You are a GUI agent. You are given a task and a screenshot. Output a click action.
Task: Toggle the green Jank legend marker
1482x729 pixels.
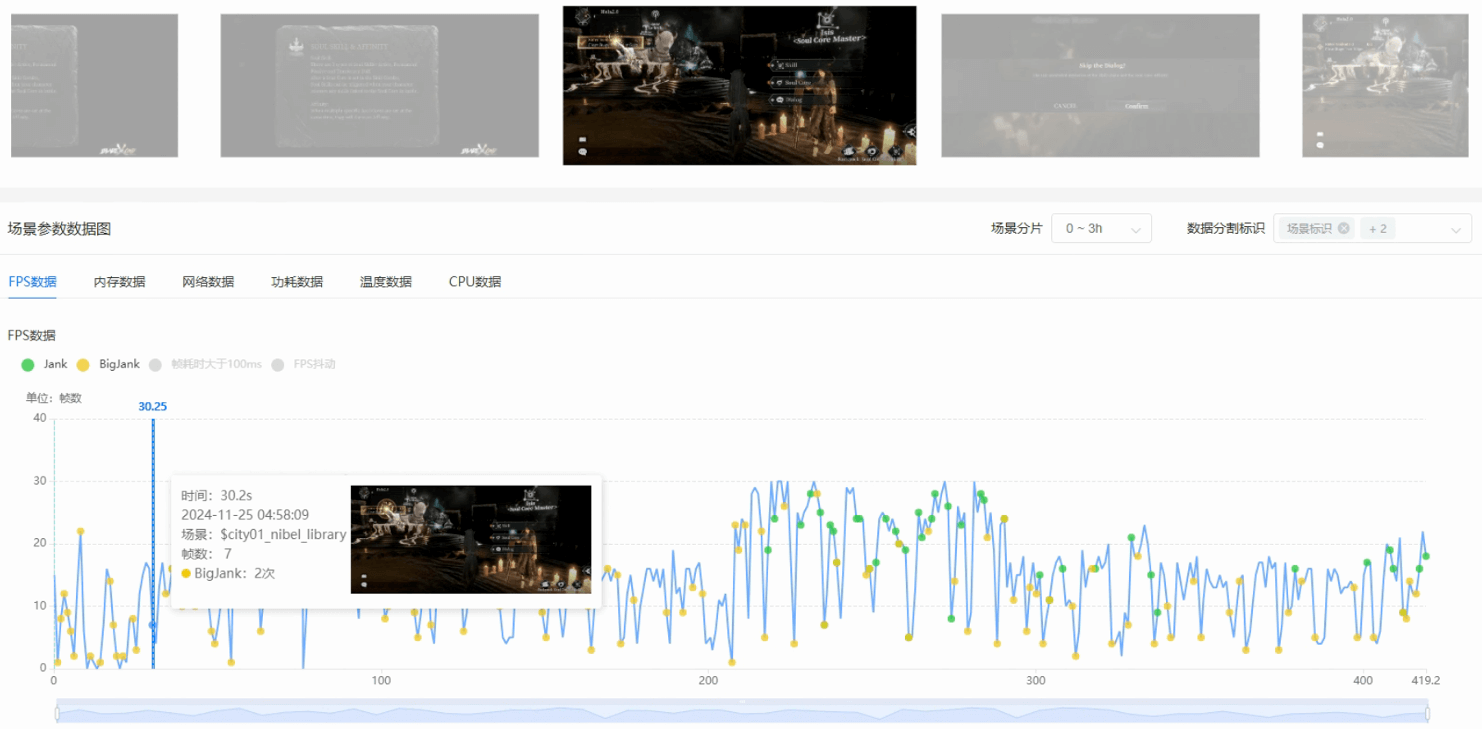click(28, 364)
